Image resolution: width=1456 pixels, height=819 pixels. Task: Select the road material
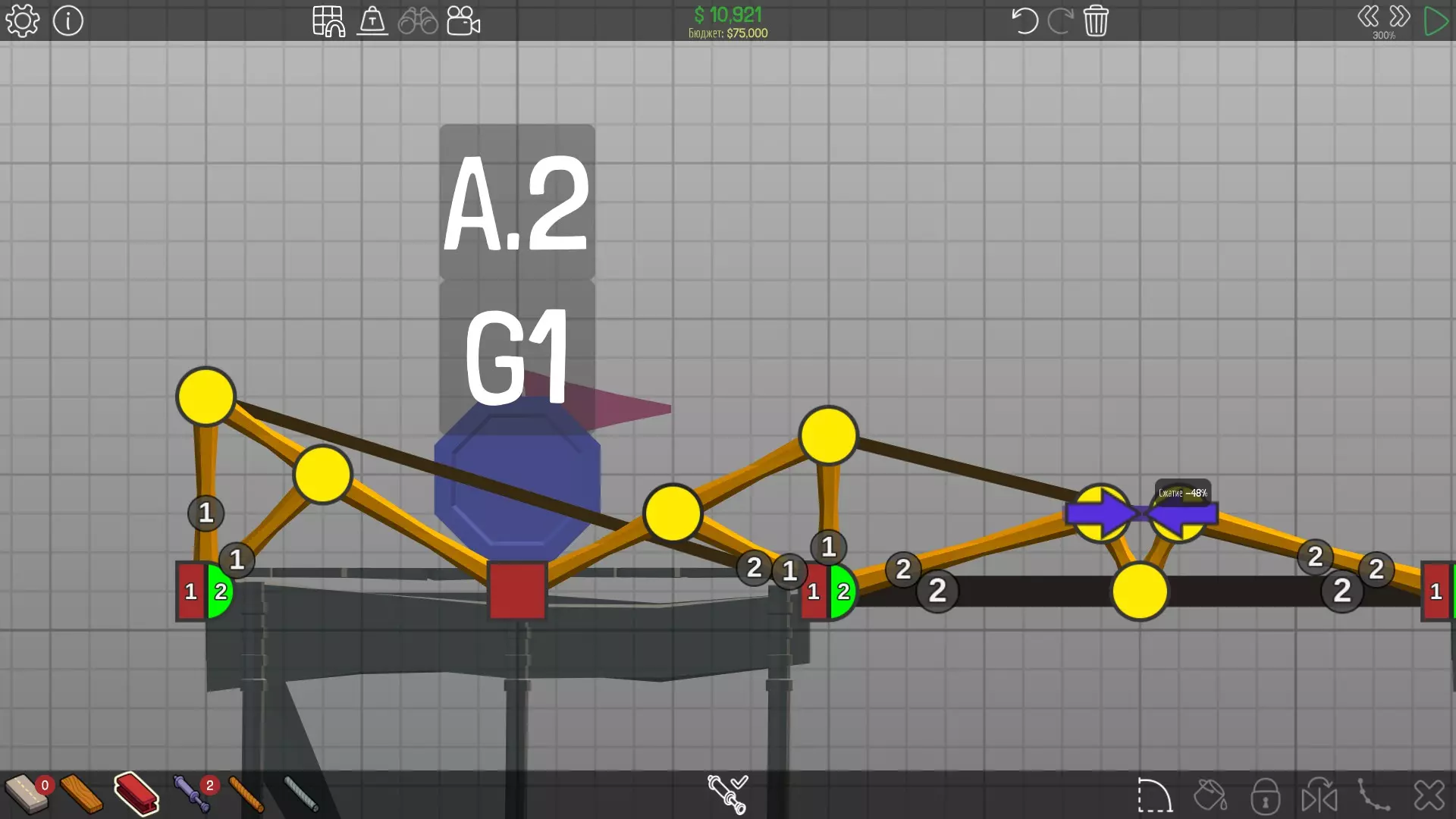tap(27, 793)
